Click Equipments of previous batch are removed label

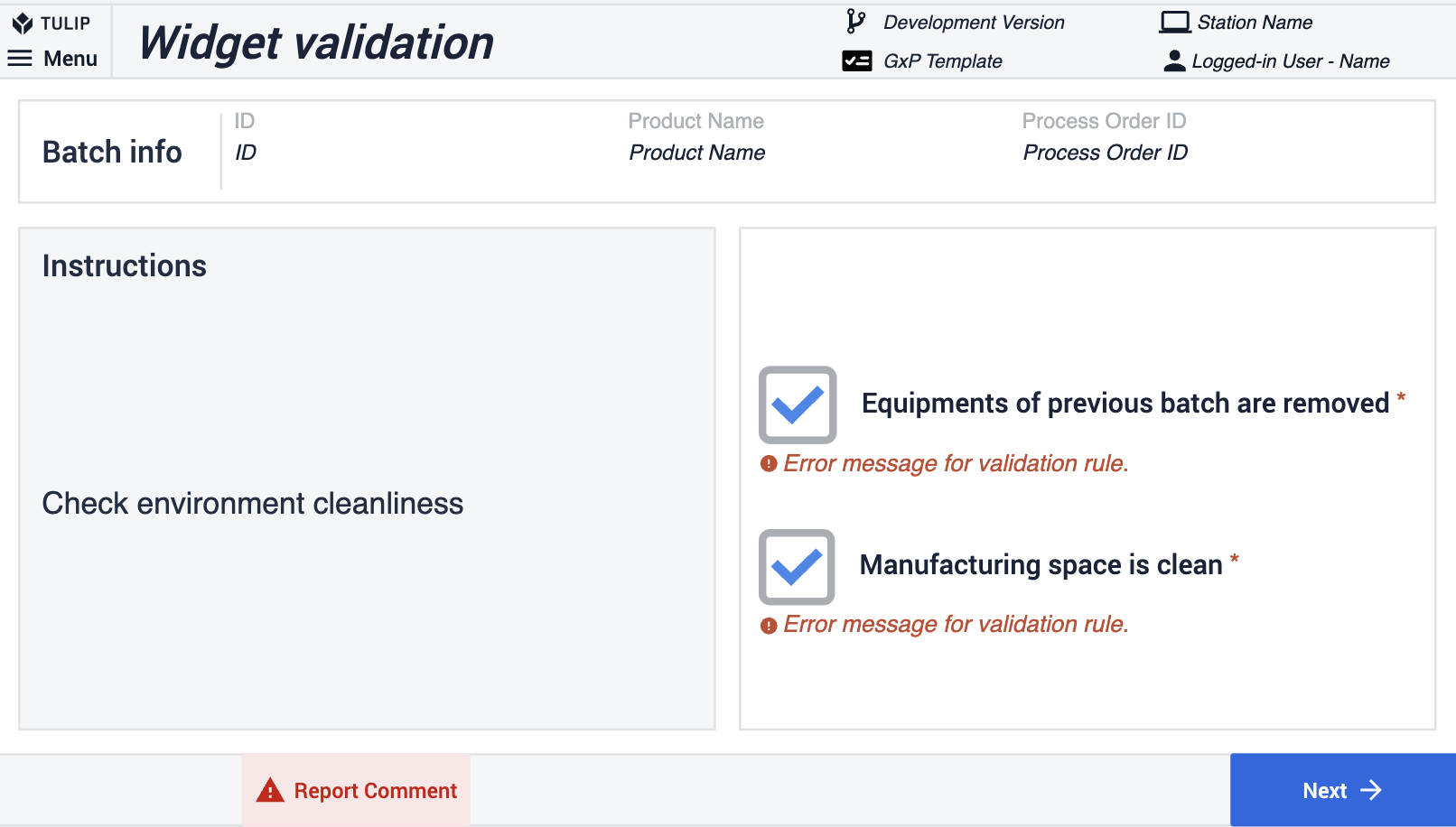(x=1125, y=404)
